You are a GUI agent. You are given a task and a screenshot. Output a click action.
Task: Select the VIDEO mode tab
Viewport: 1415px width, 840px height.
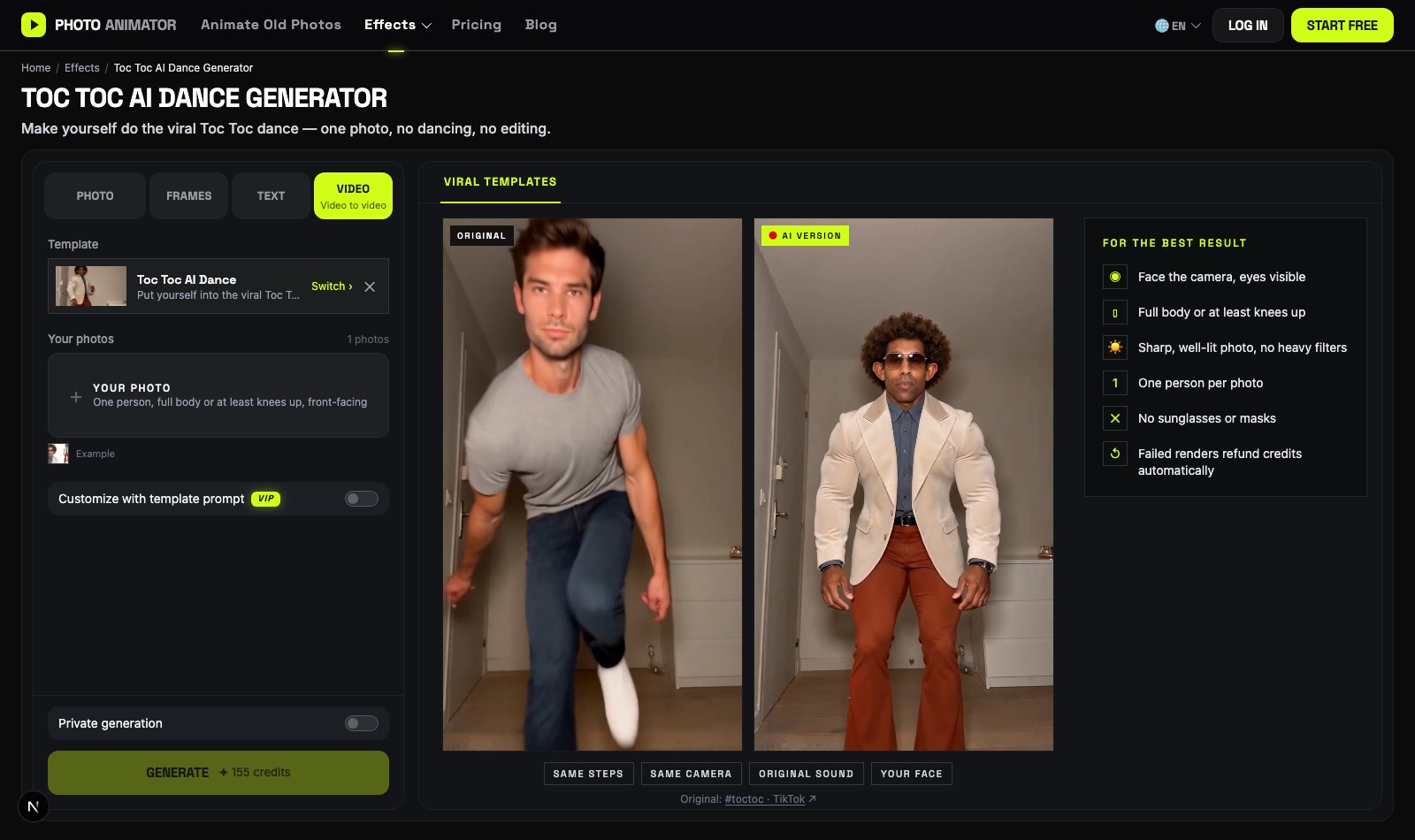tap(353, 195)
